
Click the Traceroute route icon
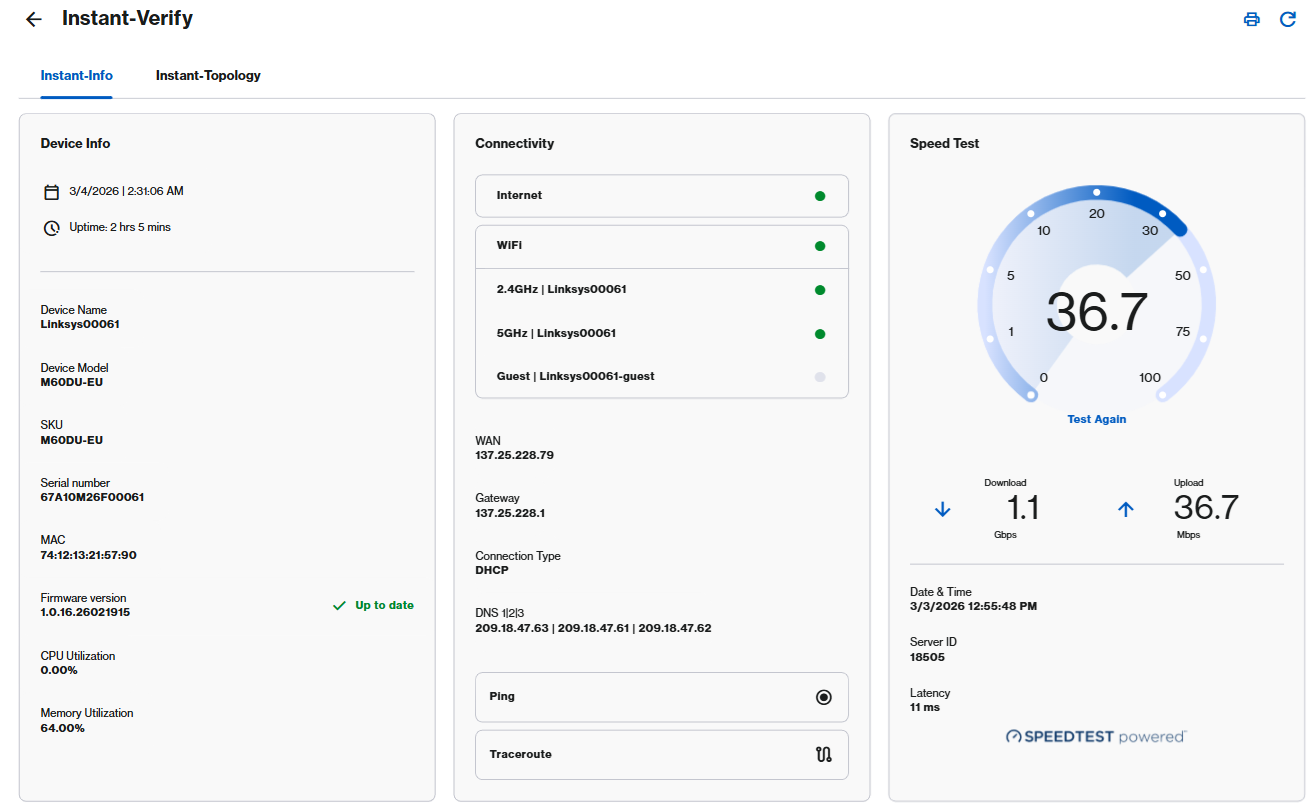coord(823,754)
